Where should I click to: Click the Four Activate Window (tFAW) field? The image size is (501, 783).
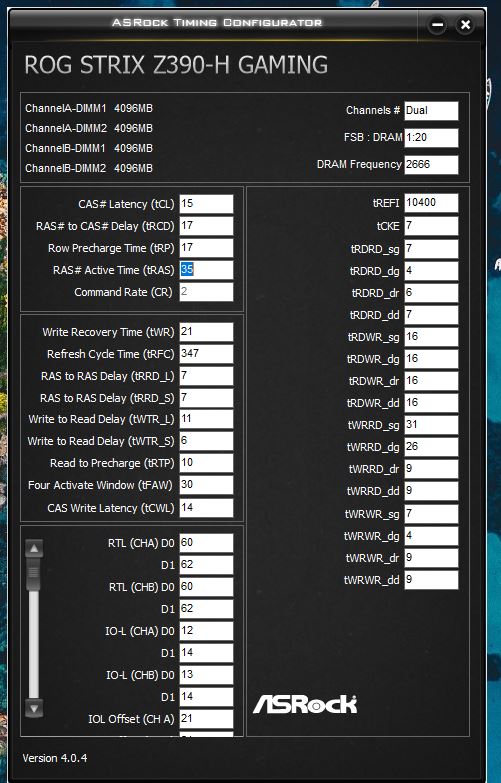(x=206, y=485)
